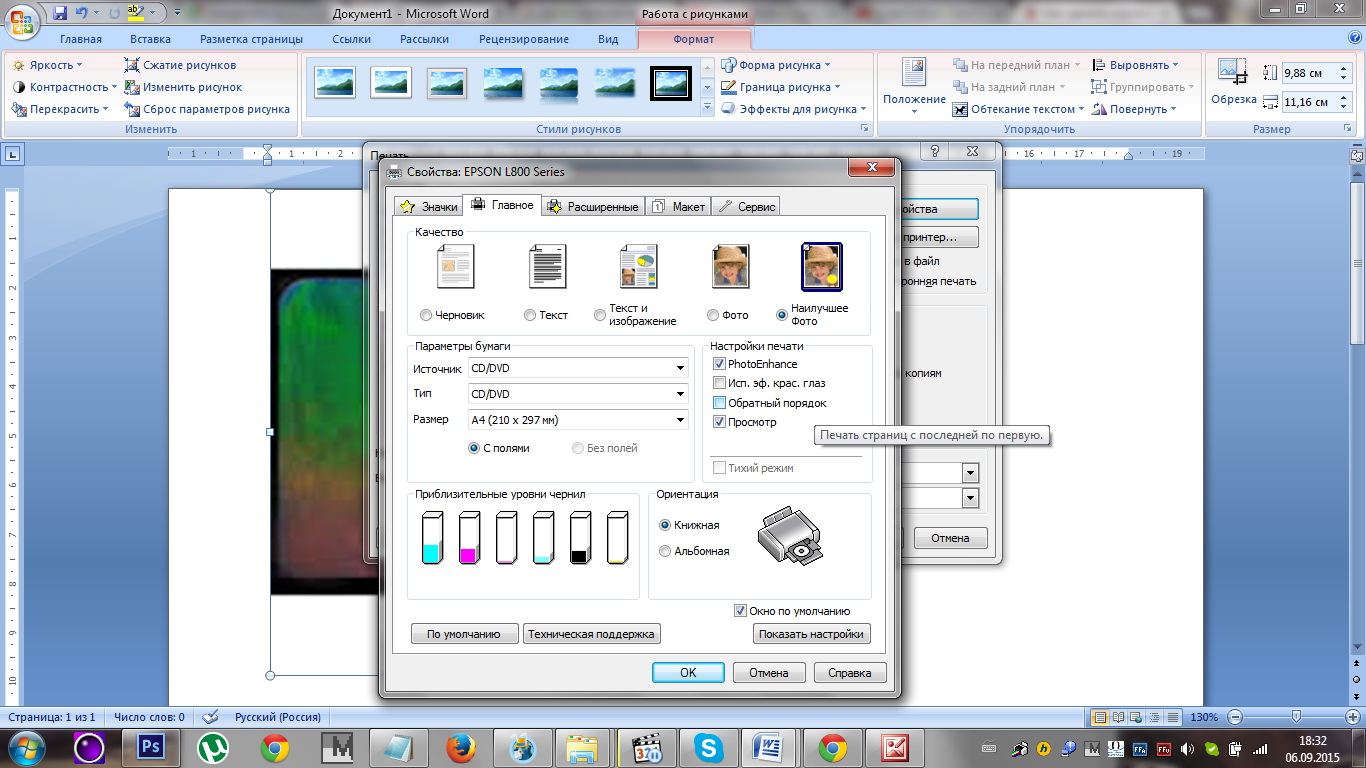Select the Черновик radio button
This screenshot has width=1366, height=768.
pos(426,315)
